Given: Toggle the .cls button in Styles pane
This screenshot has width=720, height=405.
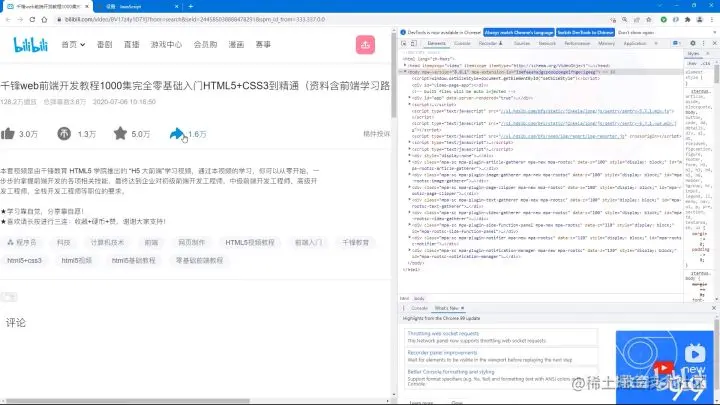Looking at the screenshot, I should pos(707,63).
